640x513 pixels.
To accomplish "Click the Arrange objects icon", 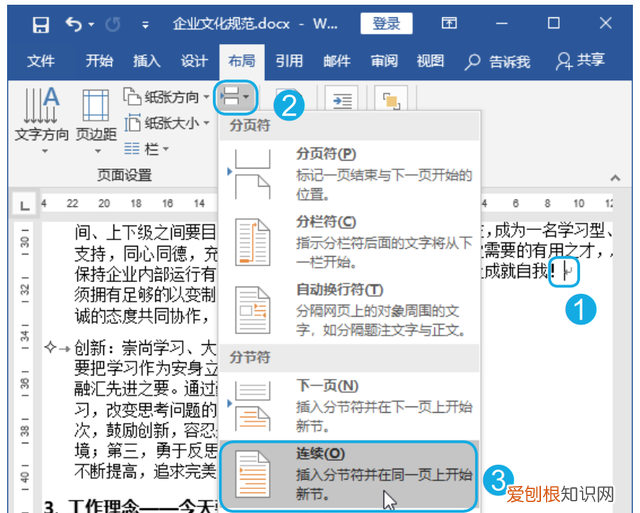I will [391, 100].
